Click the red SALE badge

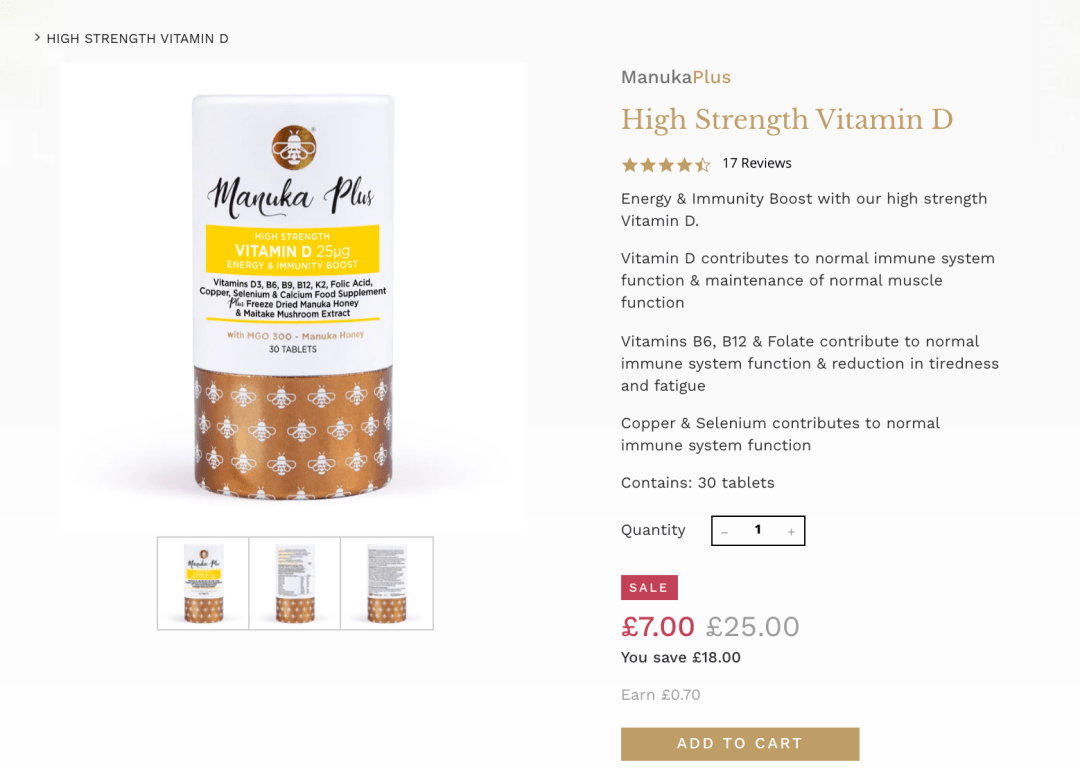click(649, 588)
